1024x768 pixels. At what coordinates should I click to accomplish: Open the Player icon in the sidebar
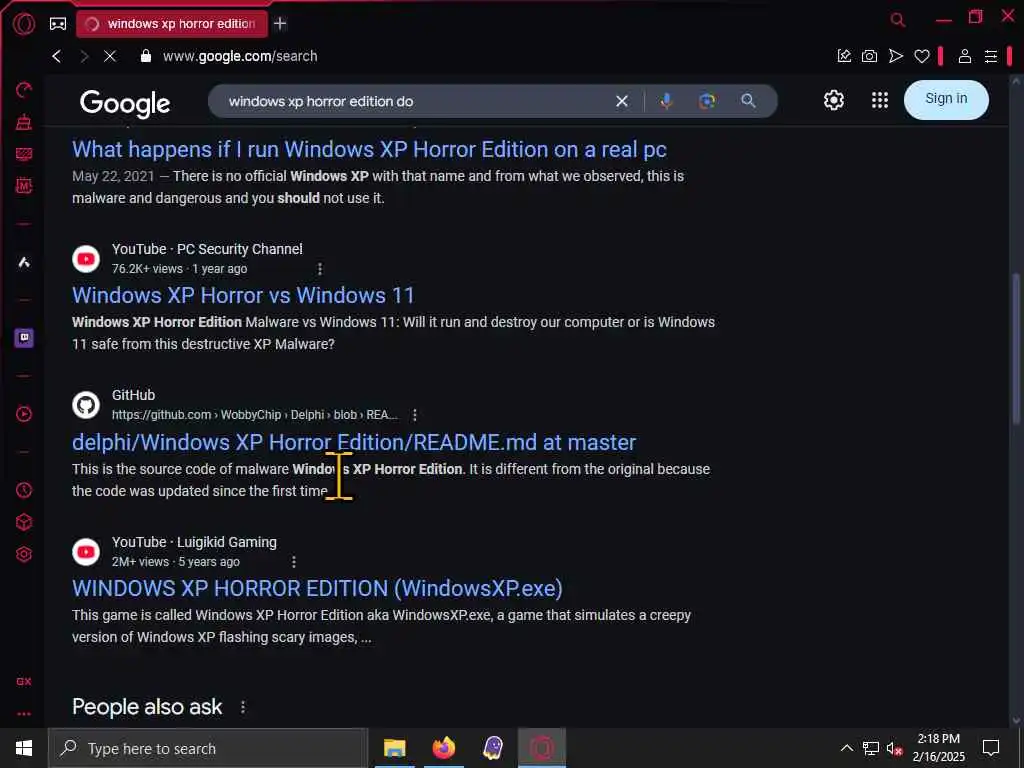(24, 414)
